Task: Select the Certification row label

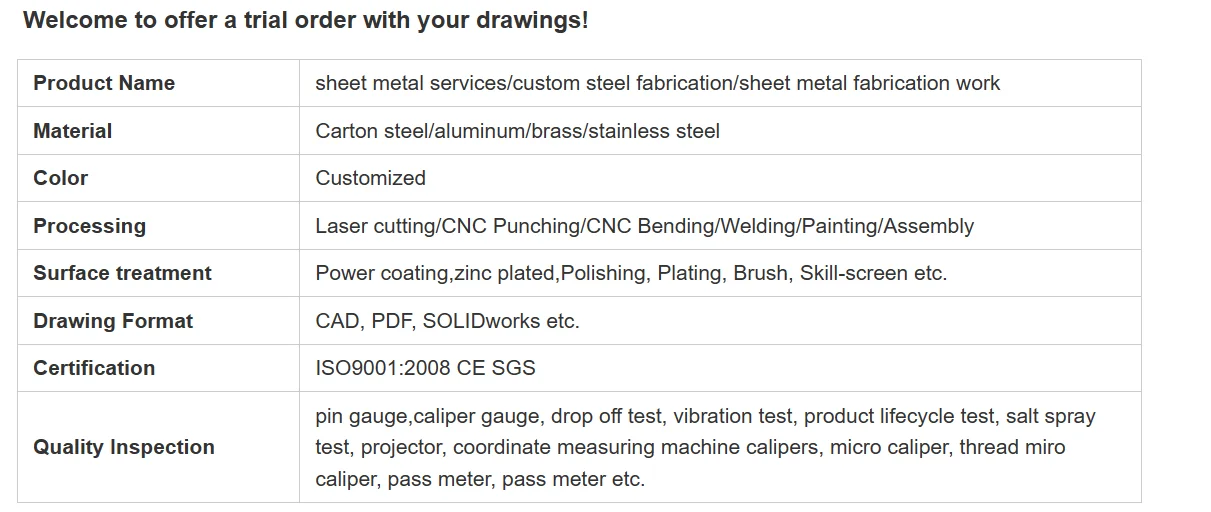Action: (94, 368)
